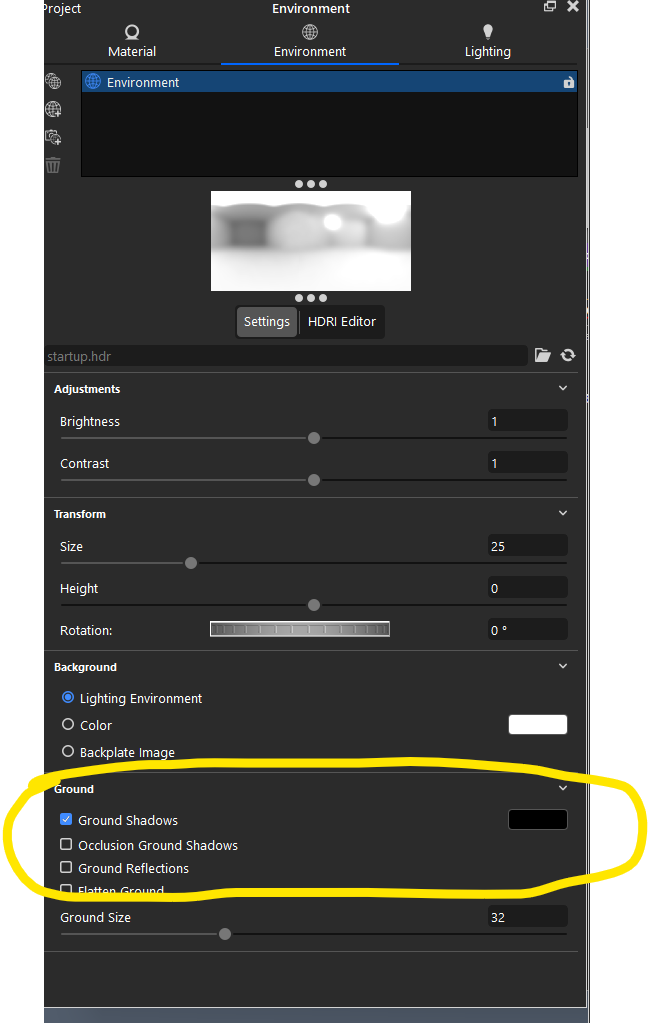The width and height of the screenshot is (649, 1023).
Task: Open the HDRI Editor tab
Action: [x=342, y=322]
